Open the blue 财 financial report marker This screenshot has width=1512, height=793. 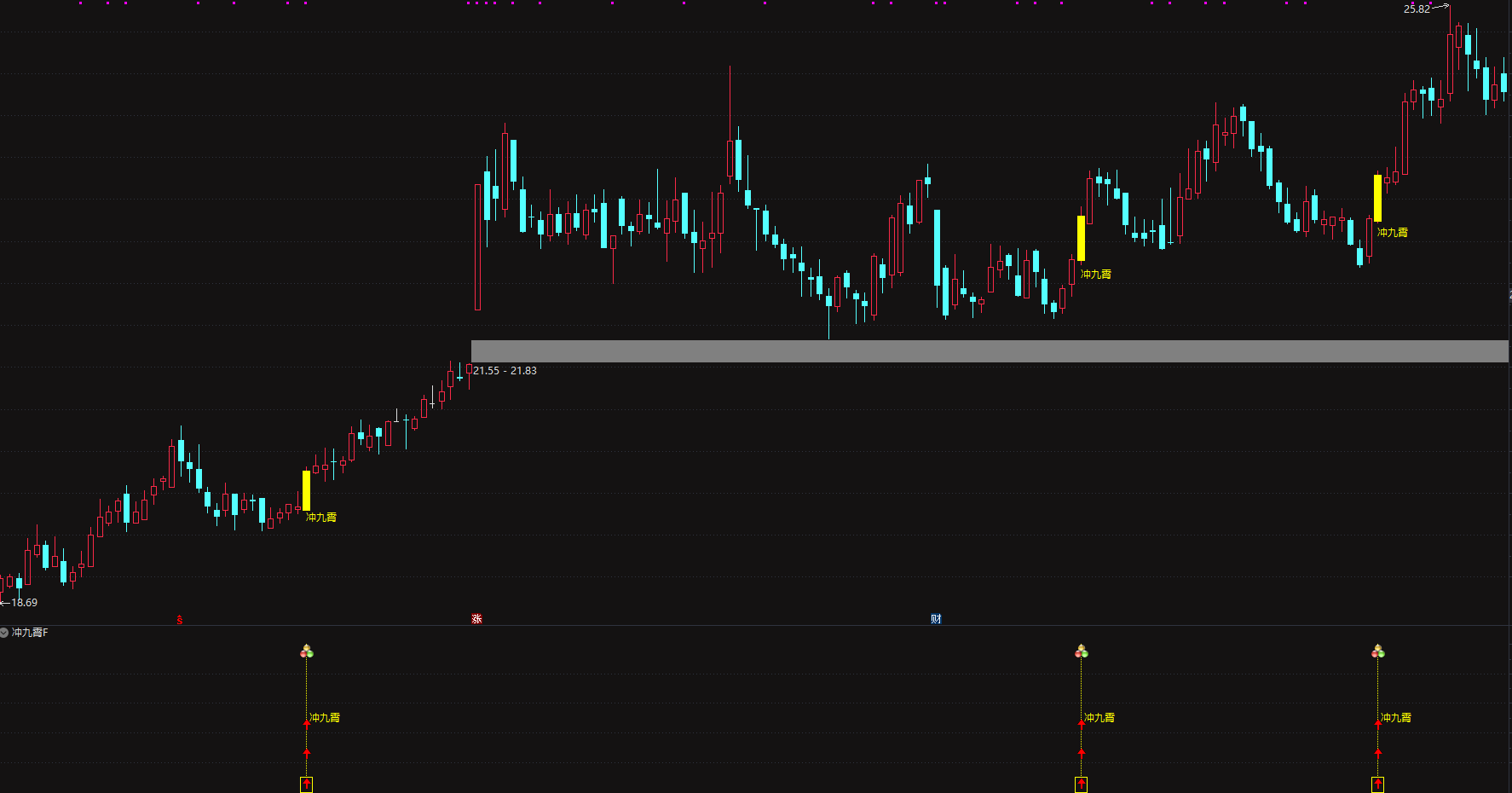point(936,618)
